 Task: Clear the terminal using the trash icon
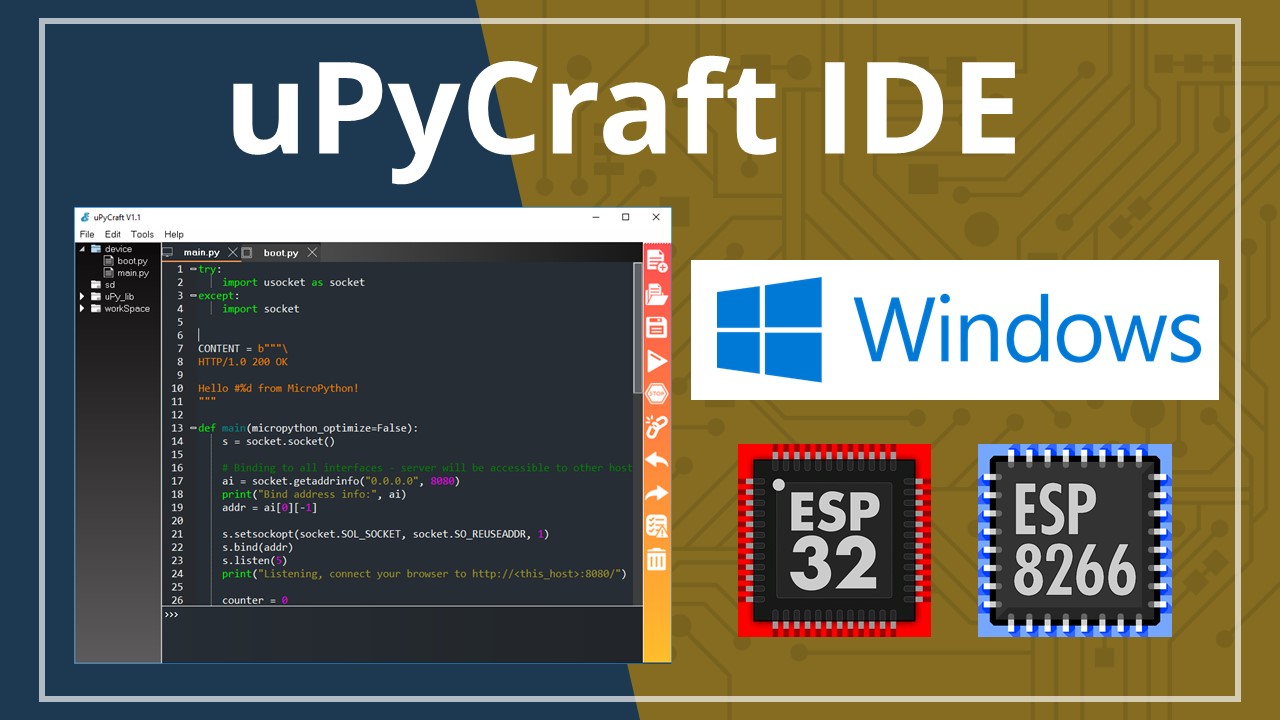click(x=655, y=560)
